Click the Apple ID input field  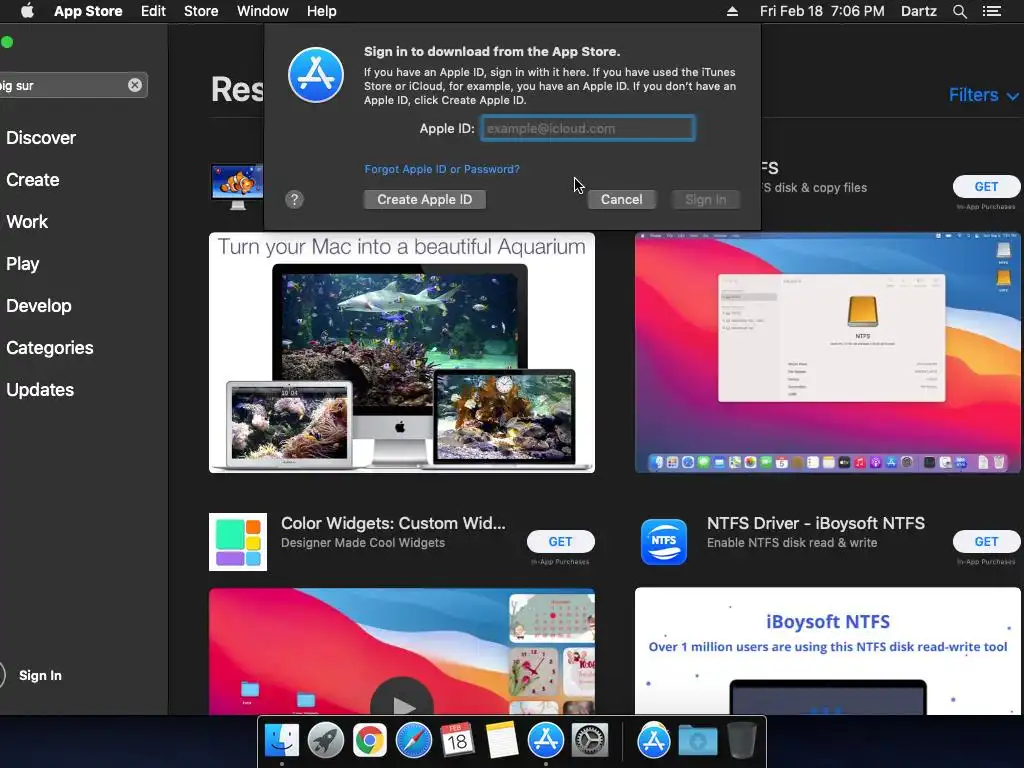588,128
